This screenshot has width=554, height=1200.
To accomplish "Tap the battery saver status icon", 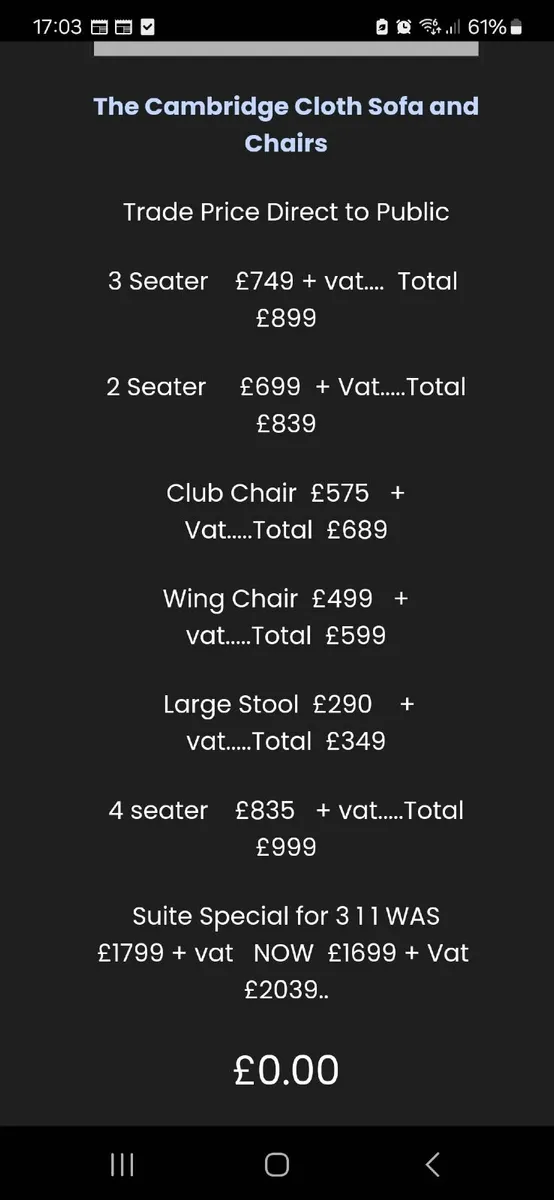I will [x=381, y=27].
